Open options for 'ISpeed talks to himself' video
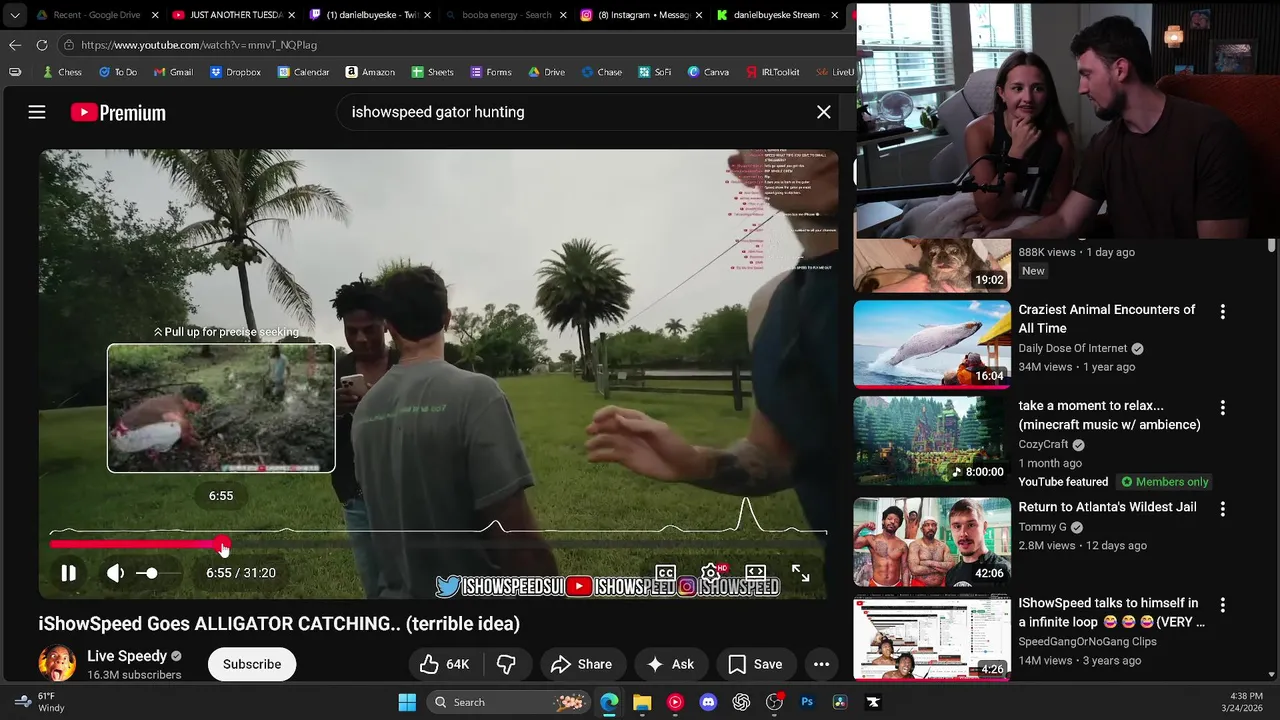The width and height of the screenshot is (1280, 720). click(x=1222, y=606)
